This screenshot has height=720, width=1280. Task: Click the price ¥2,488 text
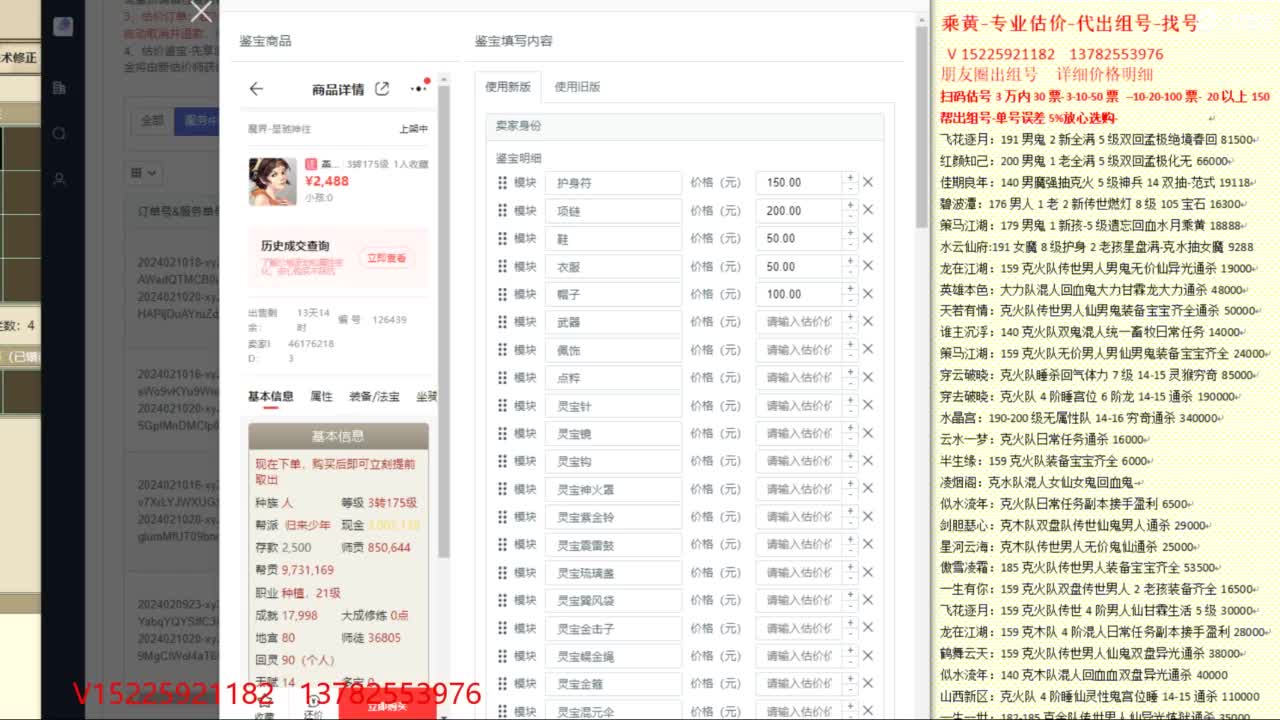(x=327, y=181)
